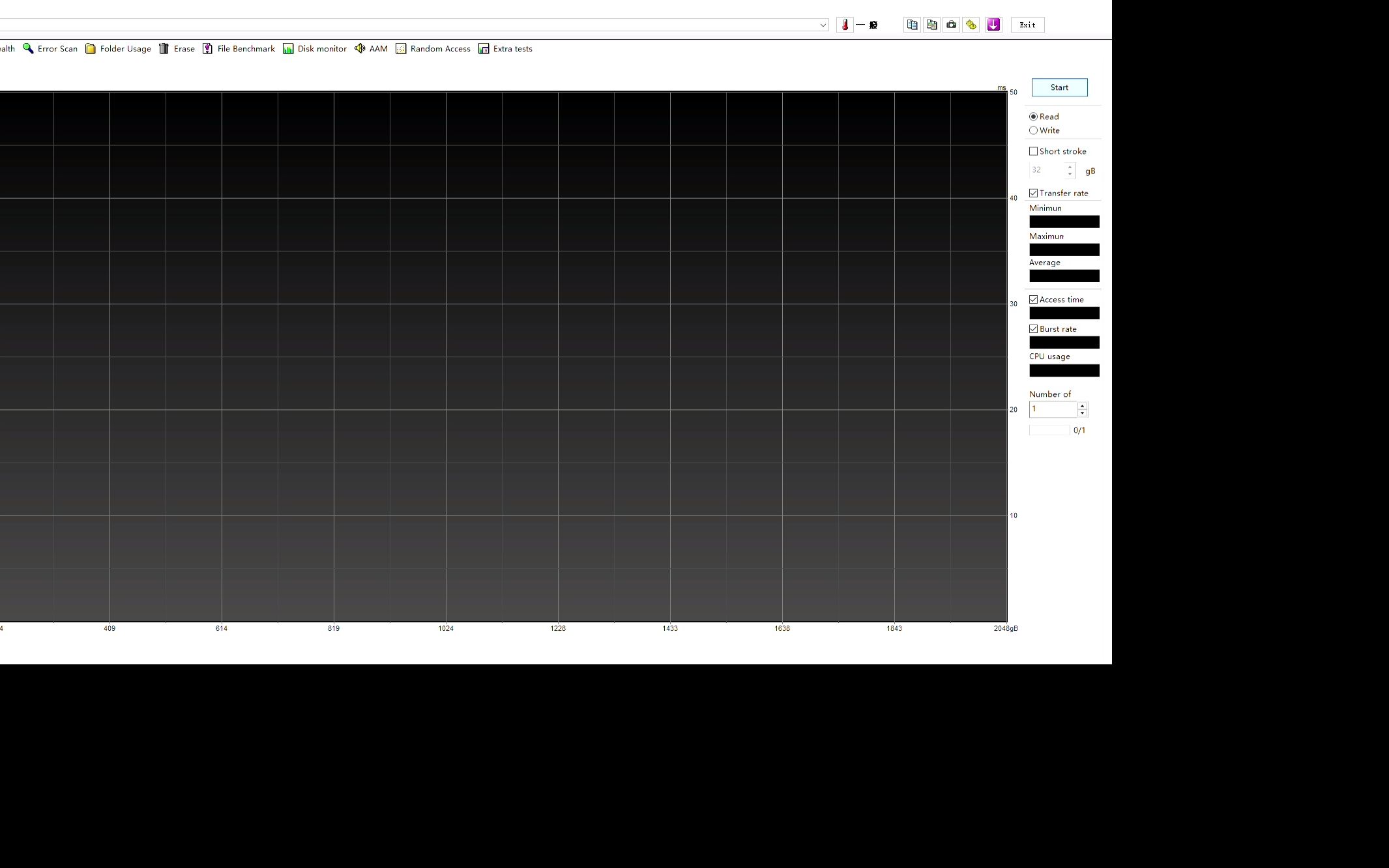The width and height of the screenshot is (1389, 868).
Task: Click the temperature thermometer icon
Action: 845,25
